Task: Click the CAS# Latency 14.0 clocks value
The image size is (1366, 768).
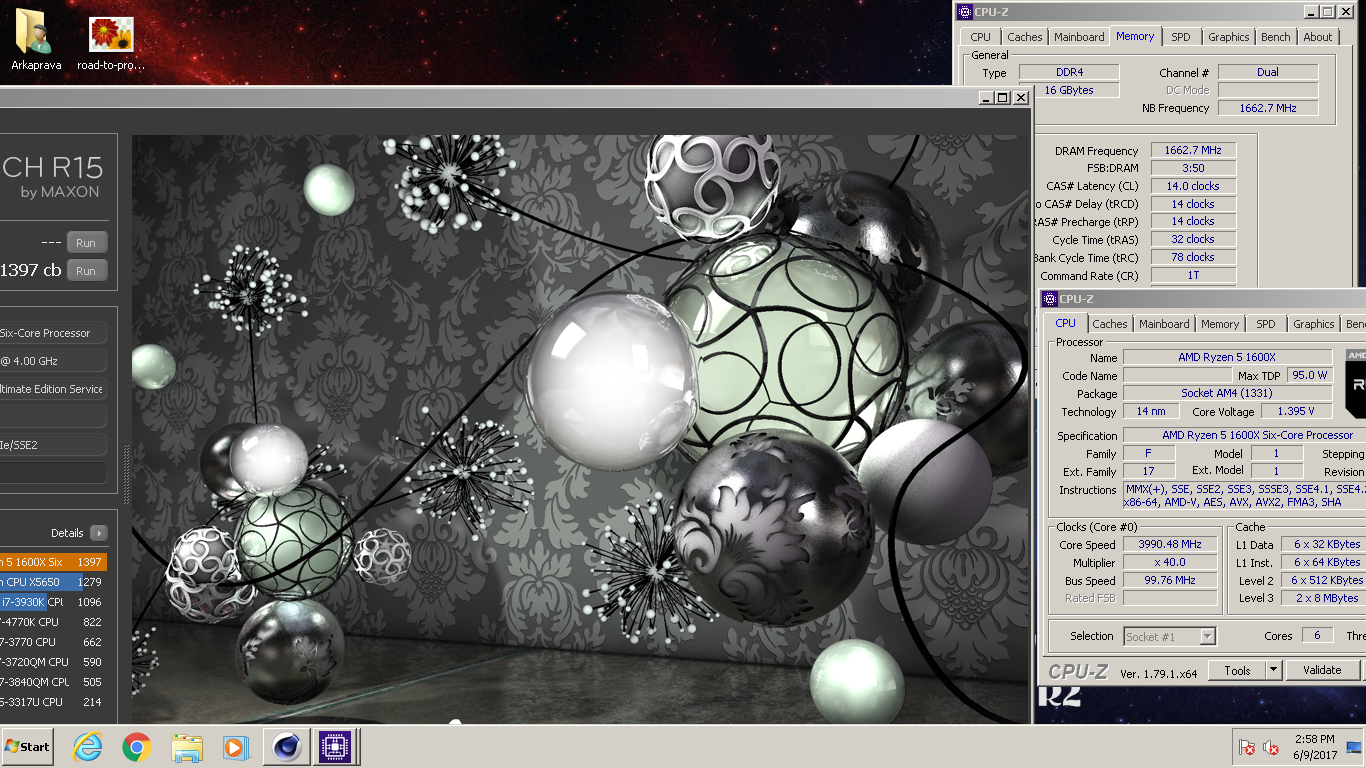Action: [x=1193, y=186]
